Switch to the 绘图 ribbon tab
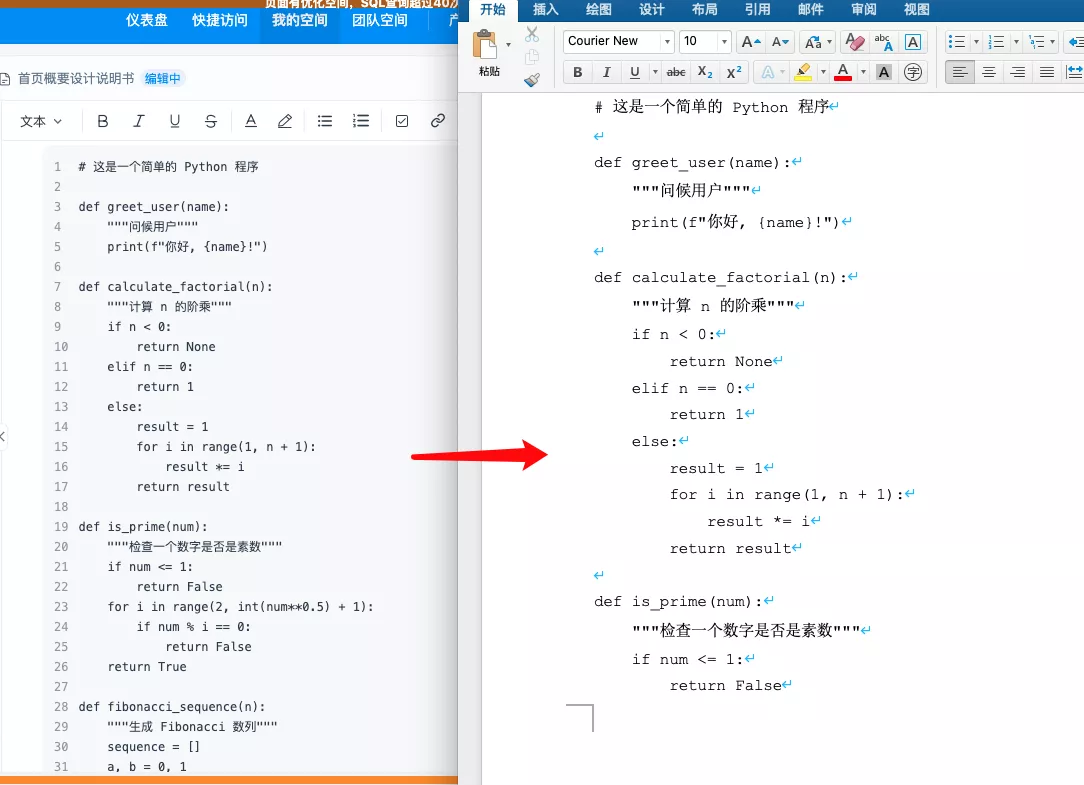1084x785 pixels. click(x=599, y=9)
